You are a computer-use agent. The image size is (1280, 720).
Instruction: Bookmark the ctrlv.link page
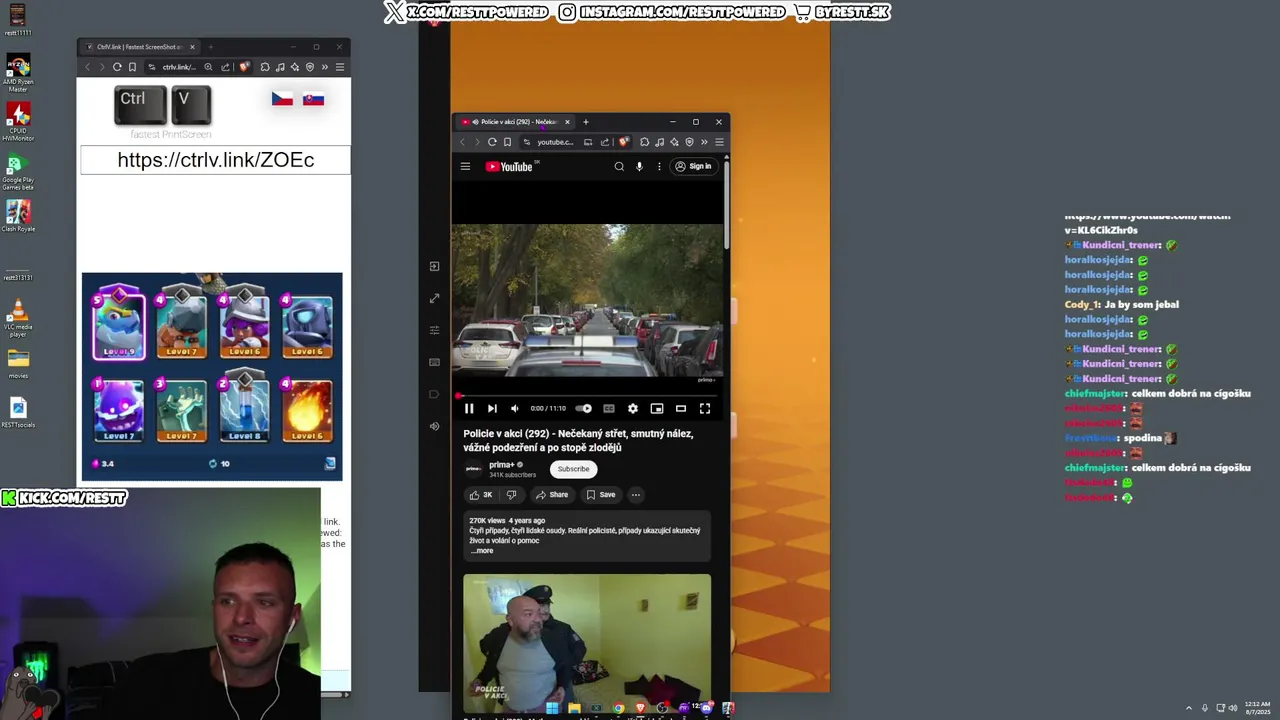click(133, 67)
